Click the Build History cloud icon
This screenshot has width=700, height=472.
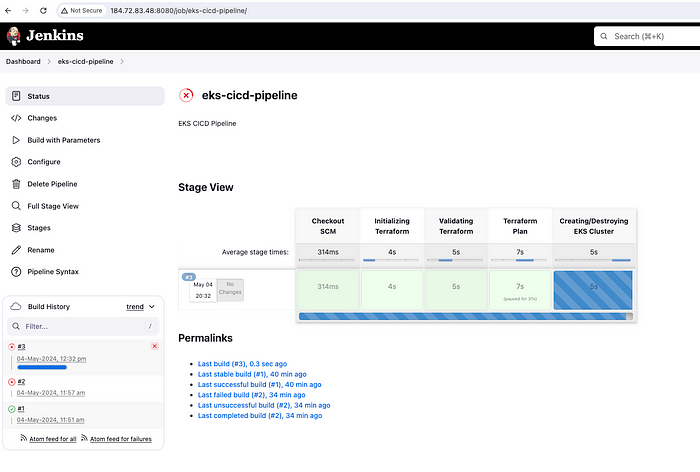[16, 306]
